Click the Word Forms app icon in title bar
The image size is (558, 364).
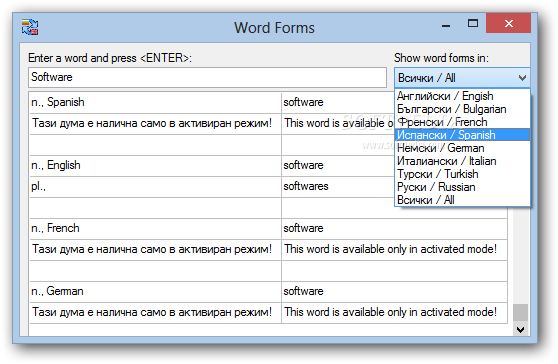pos(30,27)
